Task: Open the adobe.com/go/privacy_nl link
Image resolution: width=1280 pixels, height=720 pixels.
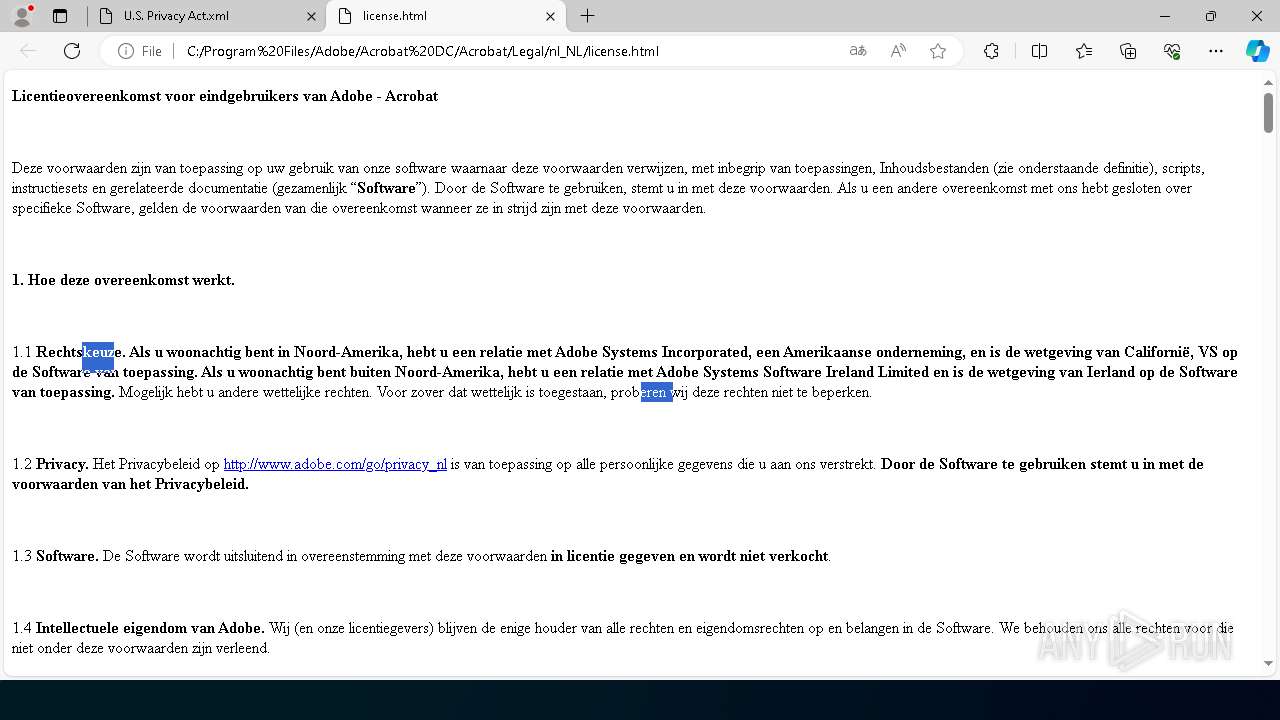Action: point(335,464)
